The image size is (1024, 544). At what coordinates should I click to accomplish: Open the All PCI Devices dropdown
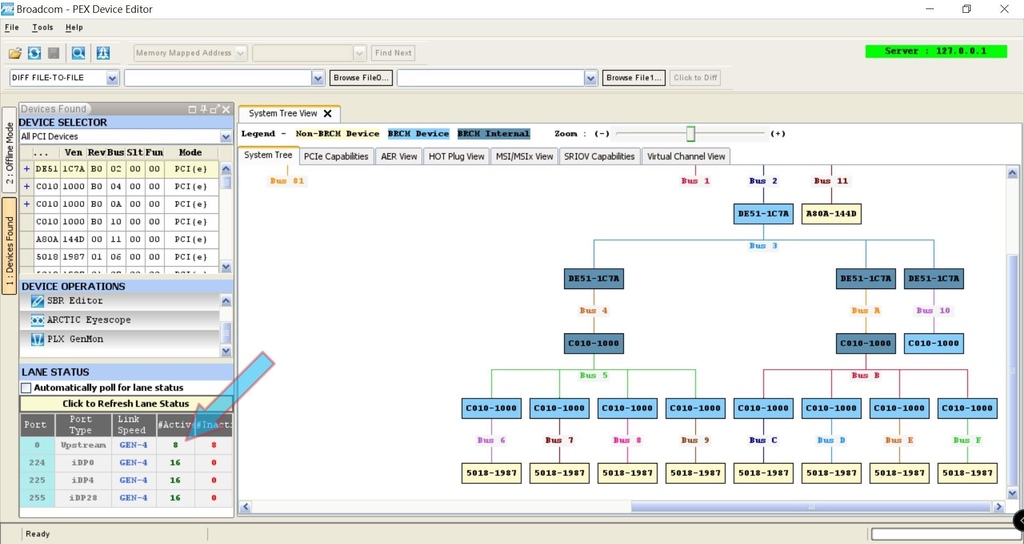(226, 137)
